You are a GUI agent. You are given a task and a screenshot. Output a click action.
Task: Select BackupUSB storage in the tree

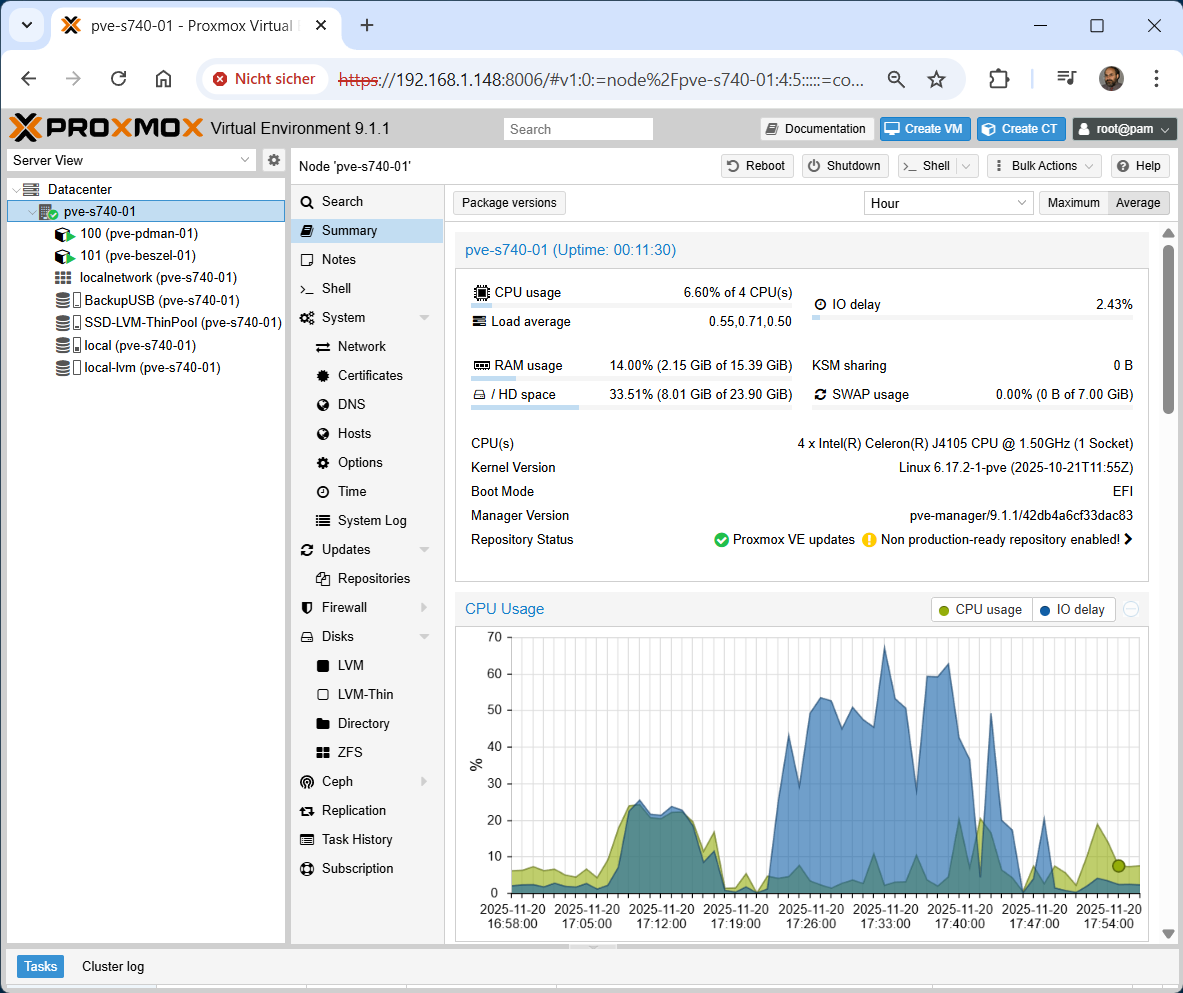click(x=161, y=300)
